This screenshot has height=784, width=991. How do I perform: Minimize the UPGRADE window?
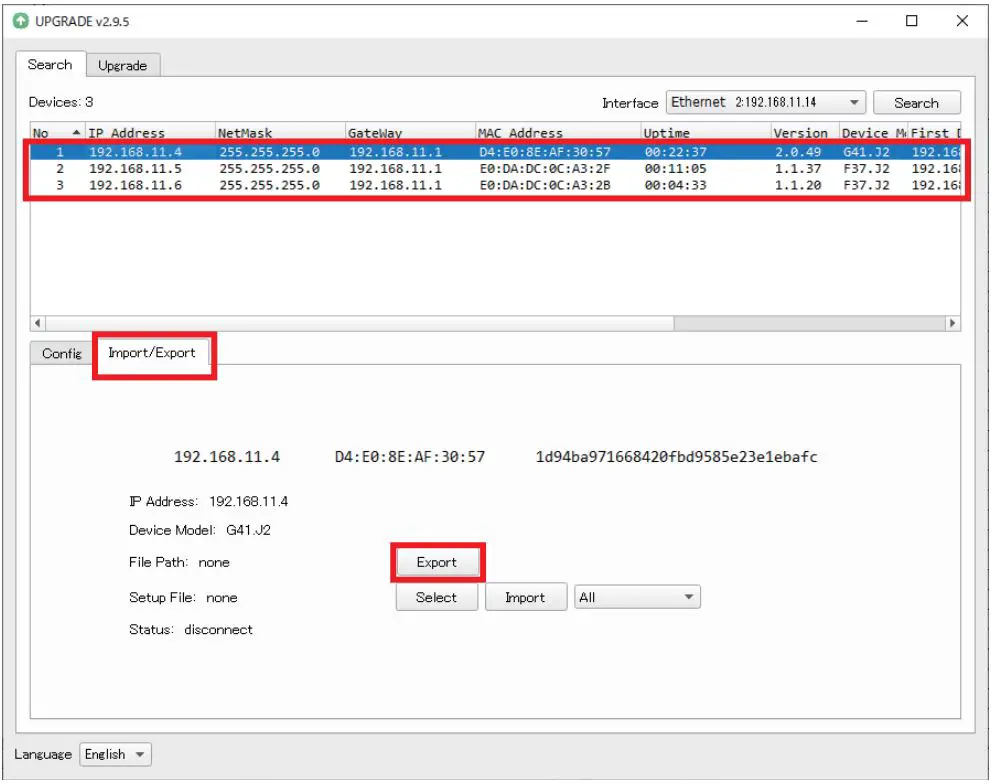point(861,21)
